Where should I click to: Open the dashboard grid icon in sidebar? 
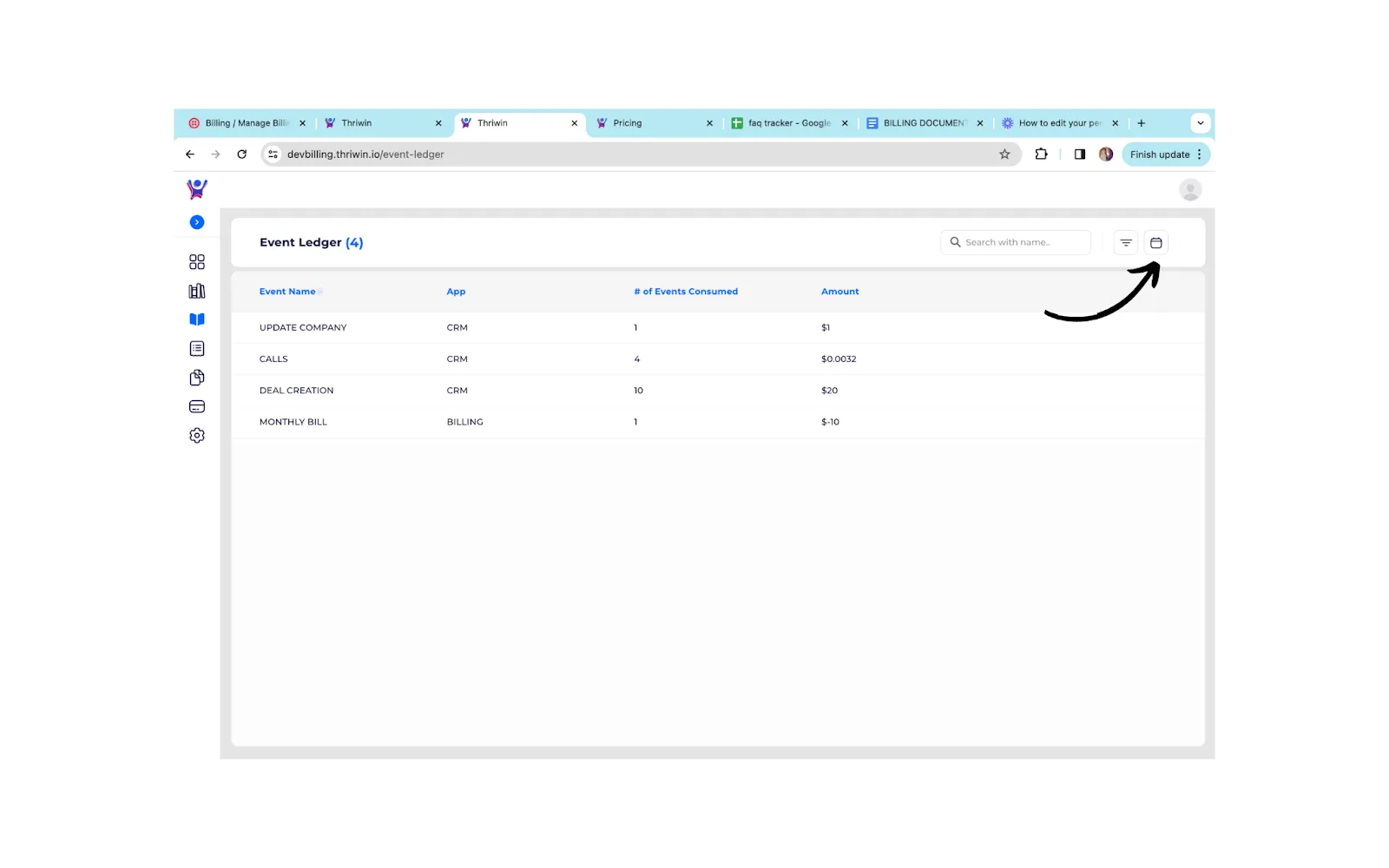click(197, 262)
